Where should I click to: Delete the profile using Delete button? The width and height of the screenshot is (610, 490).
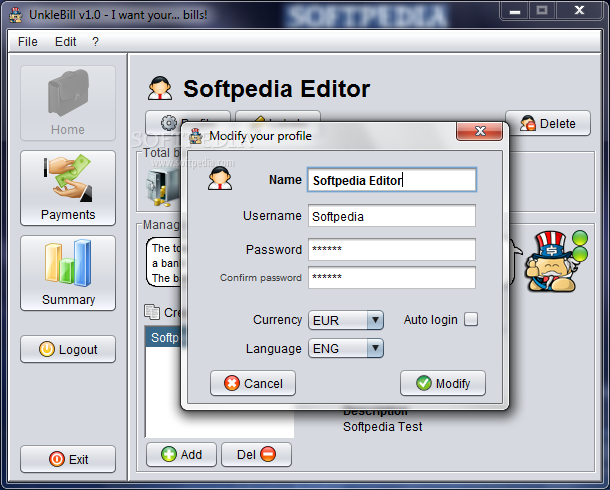(x=548, y=124)
